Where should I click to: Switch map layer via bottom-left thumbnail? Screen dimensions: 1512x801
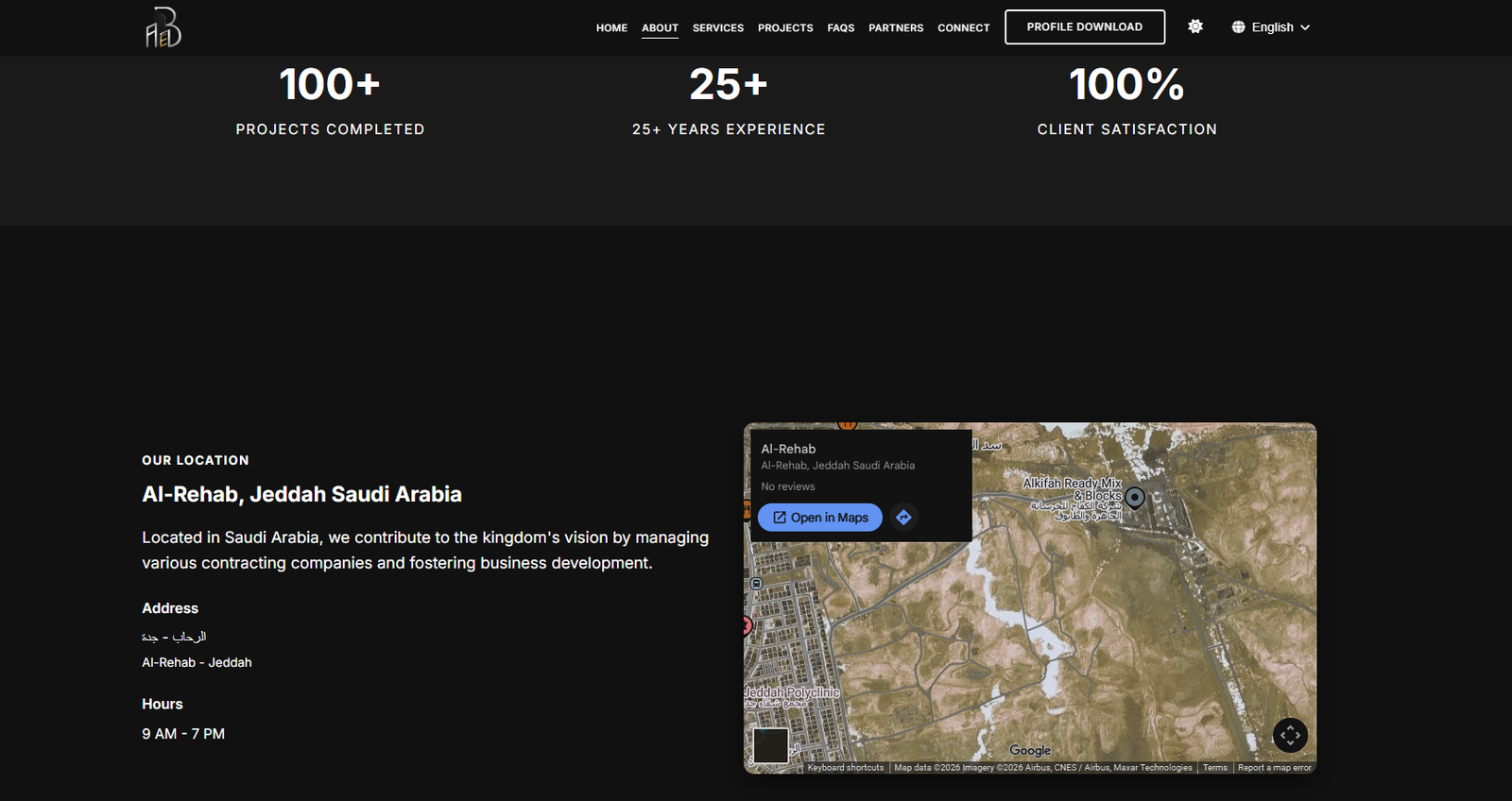[x=770, y=745]
